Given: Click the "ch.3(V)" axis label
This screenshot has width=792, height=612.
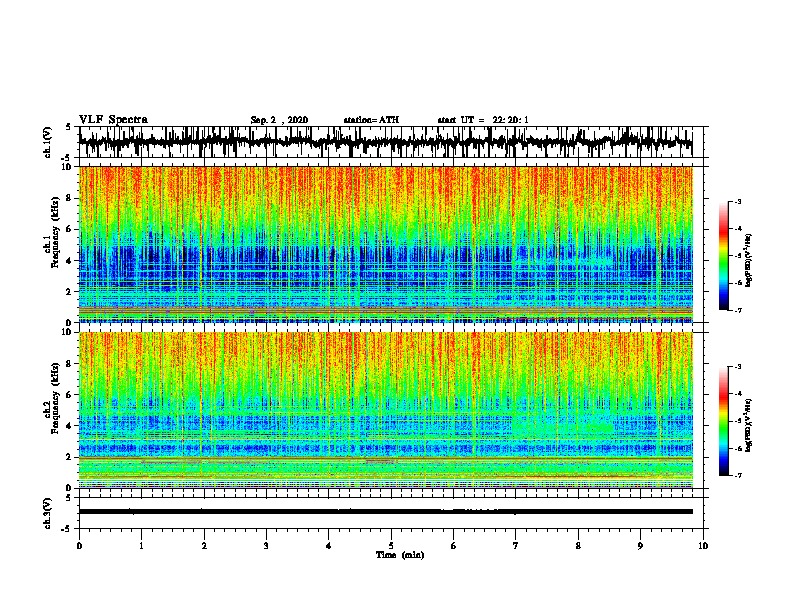Looking at the screenshot, I should pos(47,513).
